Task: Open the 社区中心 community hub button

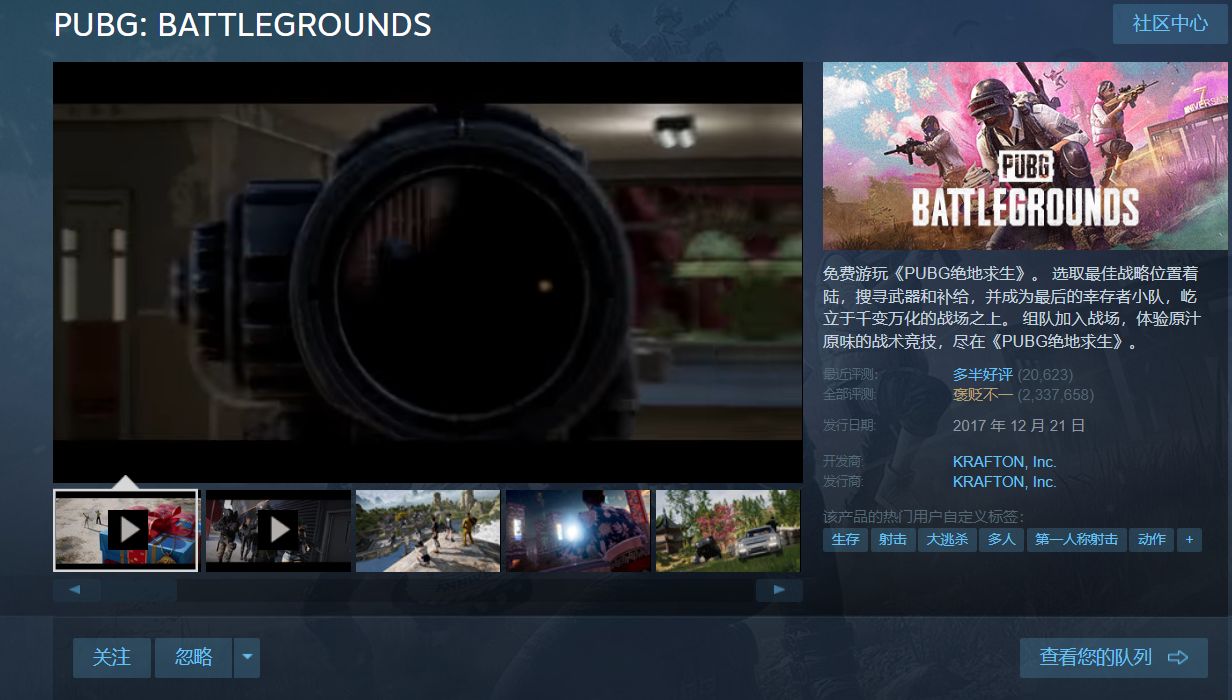Action: (x=1170, y=24)
